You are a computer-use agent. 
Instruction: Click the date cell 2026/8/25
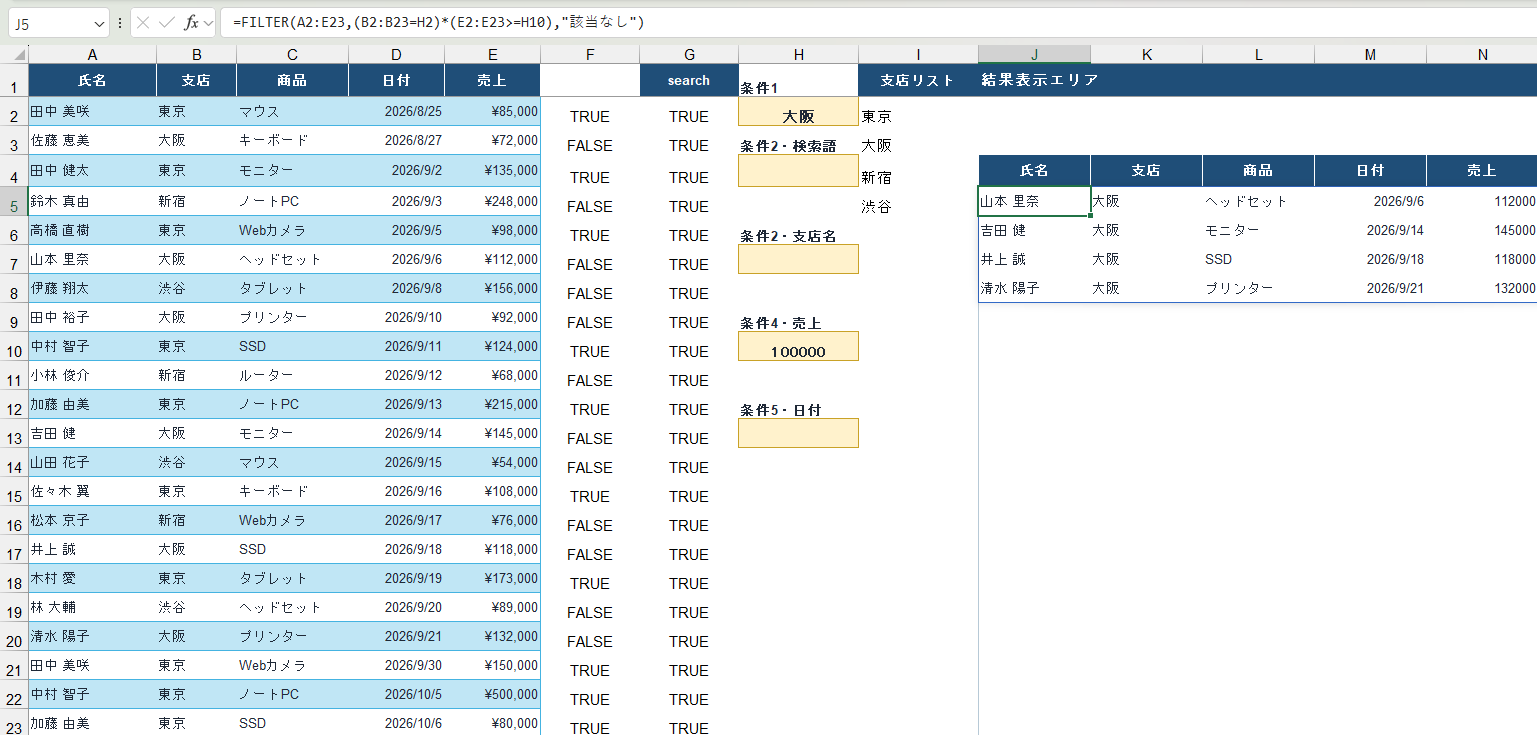tap(396, 111)
